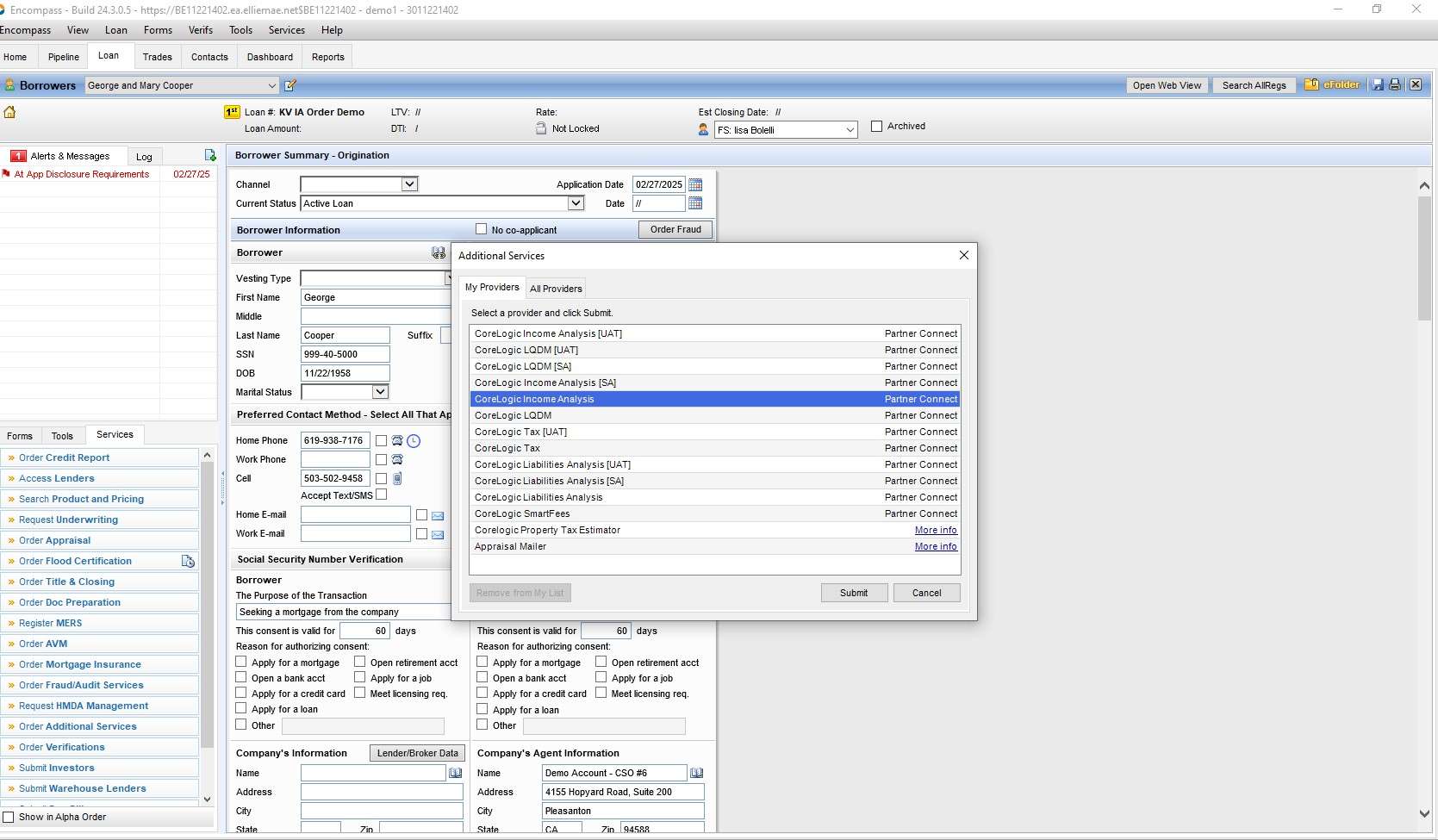Click the Home E-mail envelope icon
1438x840 pixels.
pyautogui.click(x=438, y=515)
